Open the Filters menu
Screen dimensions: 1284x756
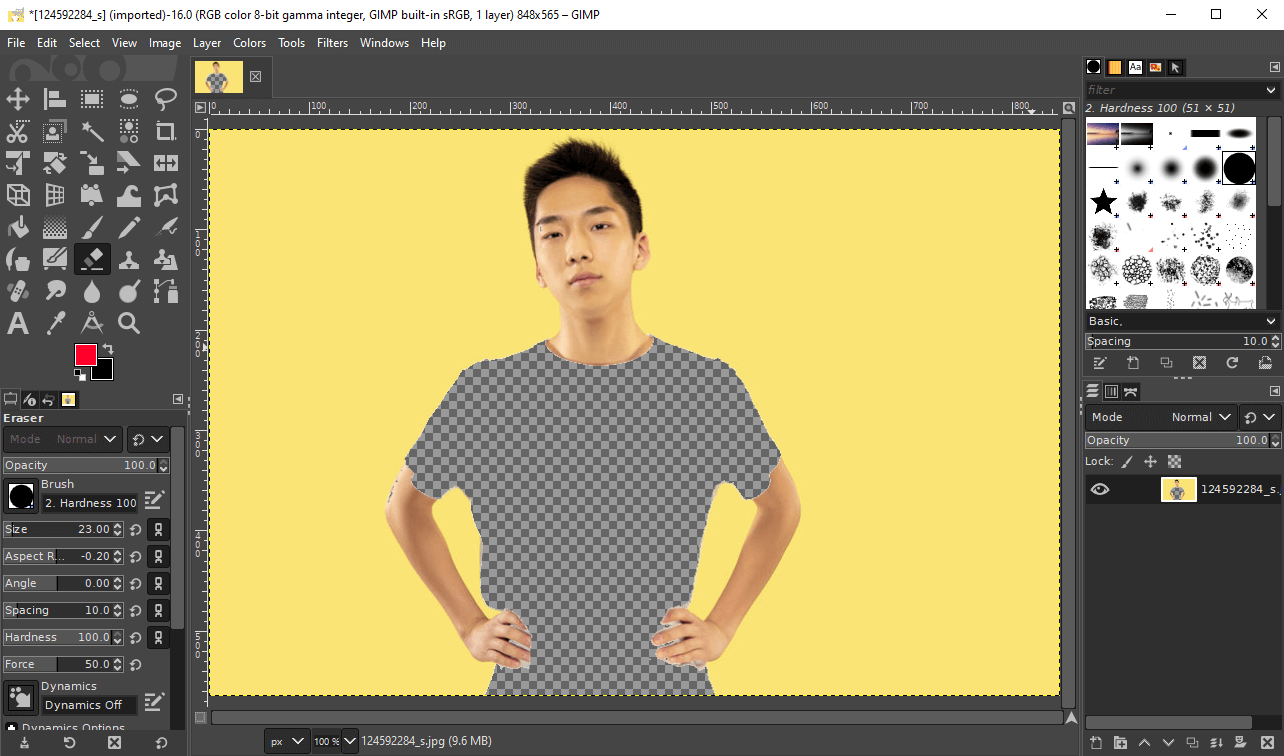pos(332,43)
